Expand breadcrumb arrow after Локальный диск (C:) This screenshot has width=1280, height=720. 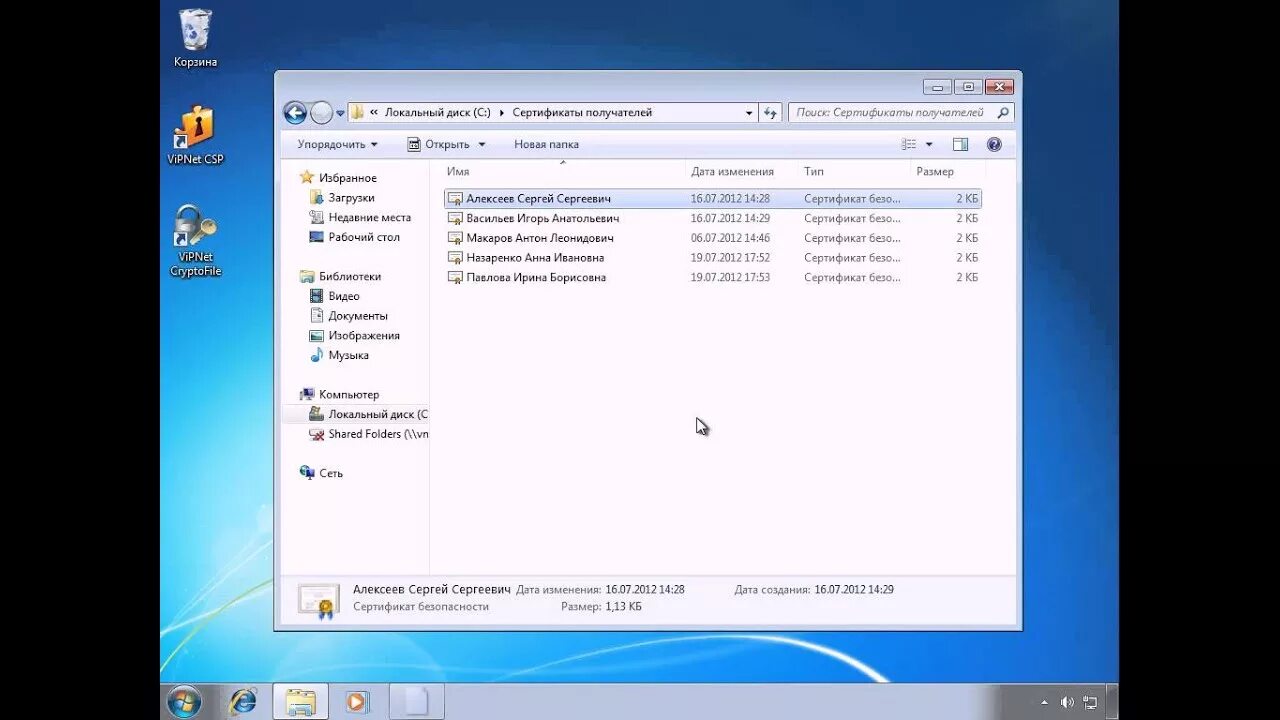tap(501, 113)
